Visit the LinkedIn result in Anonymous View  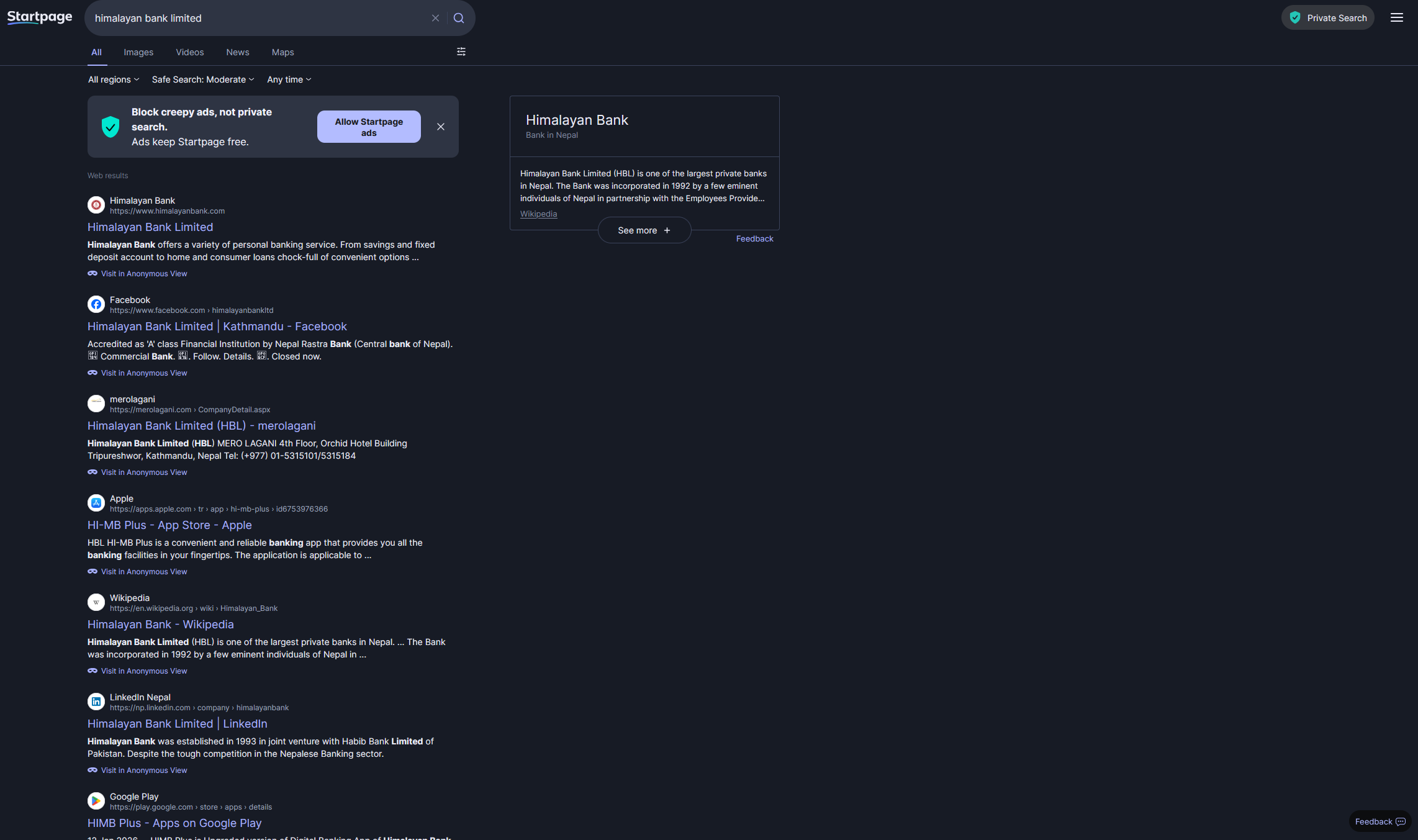137,770
